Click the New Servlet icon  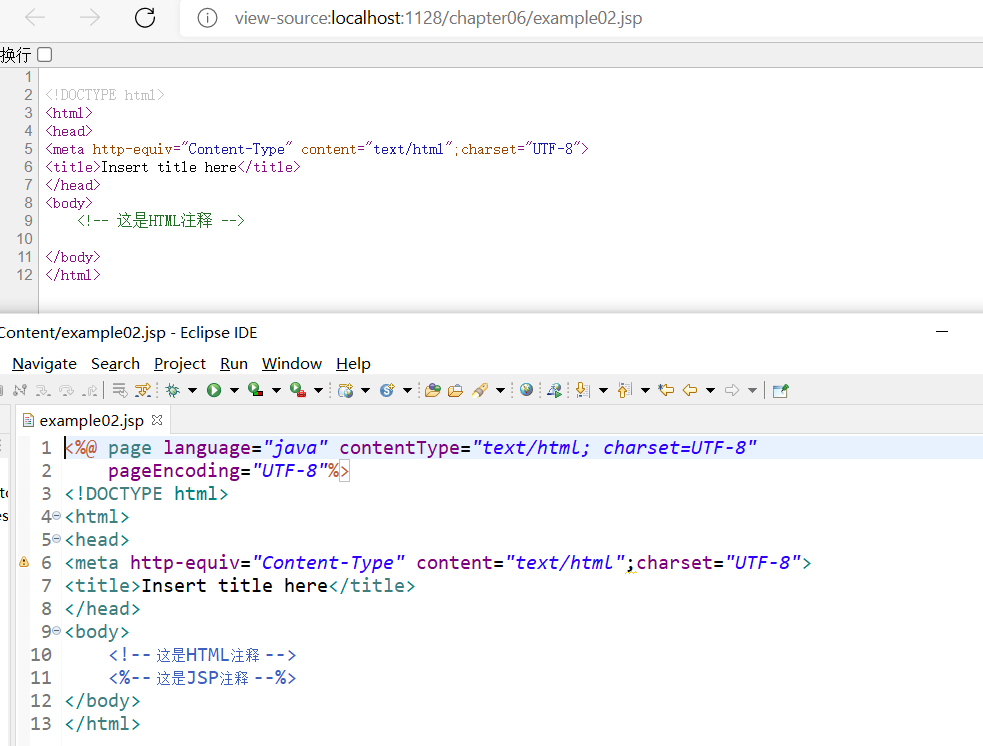(x=387, y=391)
